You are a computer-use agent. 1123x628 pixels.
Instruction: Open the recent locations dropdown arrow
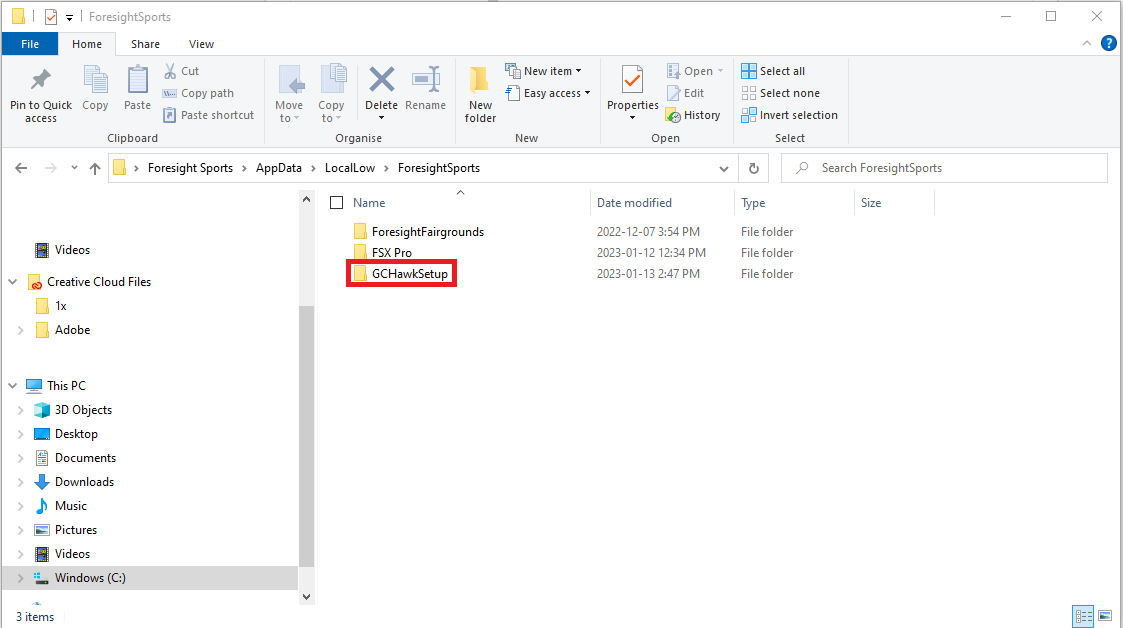click(74, 168)
